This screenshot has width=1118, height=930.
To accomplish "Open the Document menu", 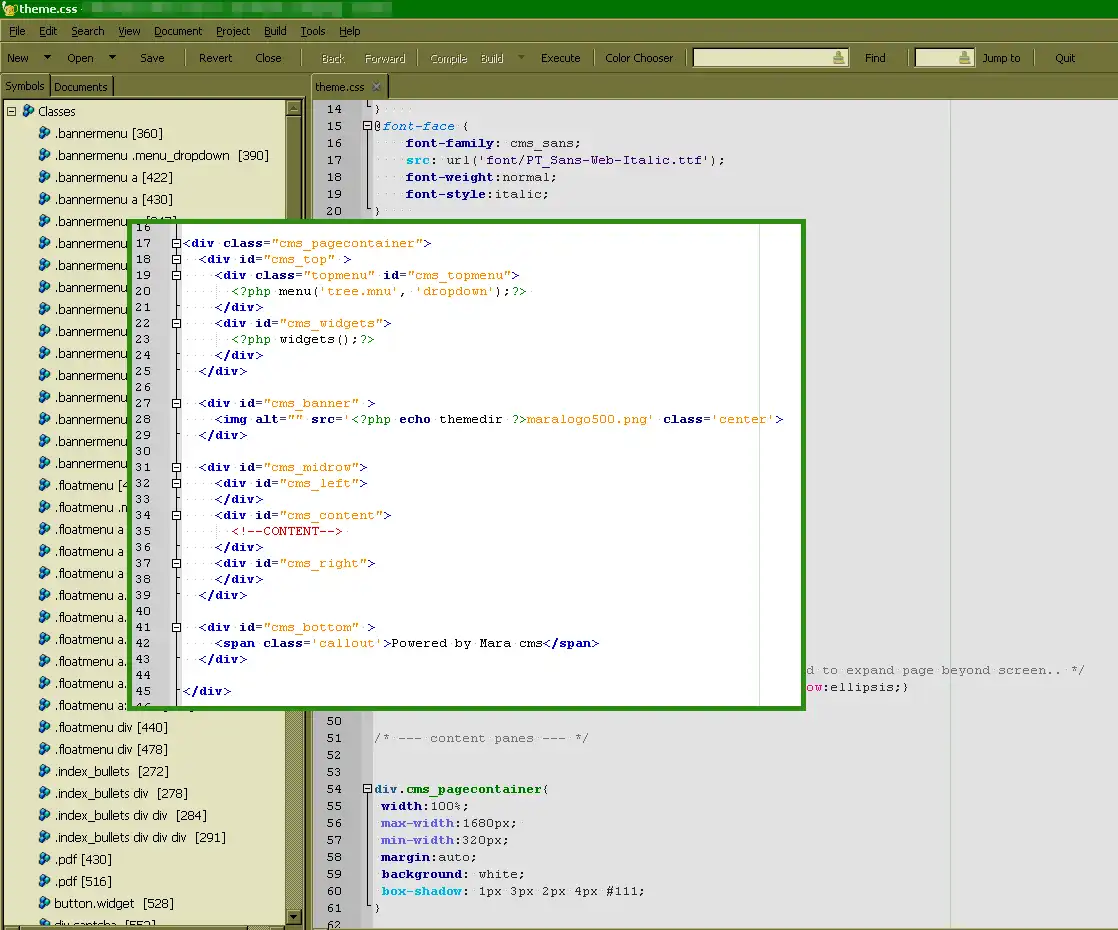I will pos(178,31).
